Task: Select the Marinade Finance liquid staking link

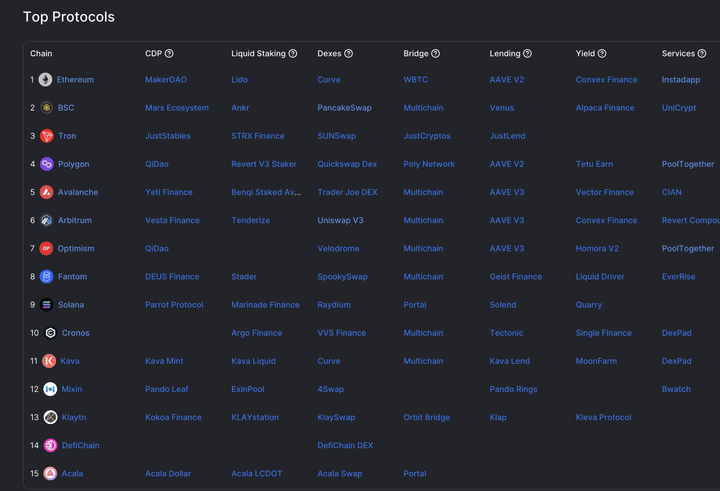Action: click(265, 305)
